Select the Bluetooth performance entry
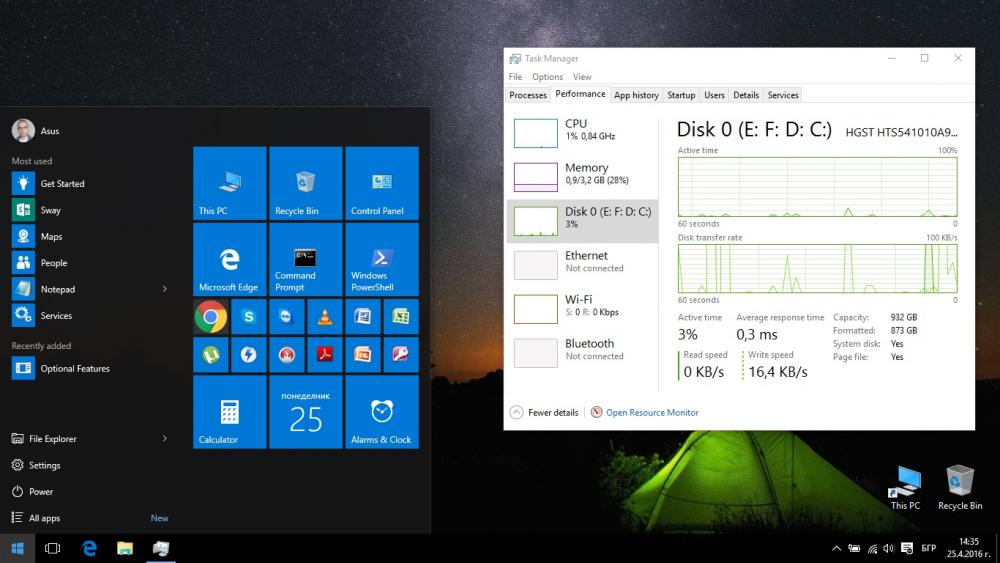The image size is (1000, 563). 582,352
